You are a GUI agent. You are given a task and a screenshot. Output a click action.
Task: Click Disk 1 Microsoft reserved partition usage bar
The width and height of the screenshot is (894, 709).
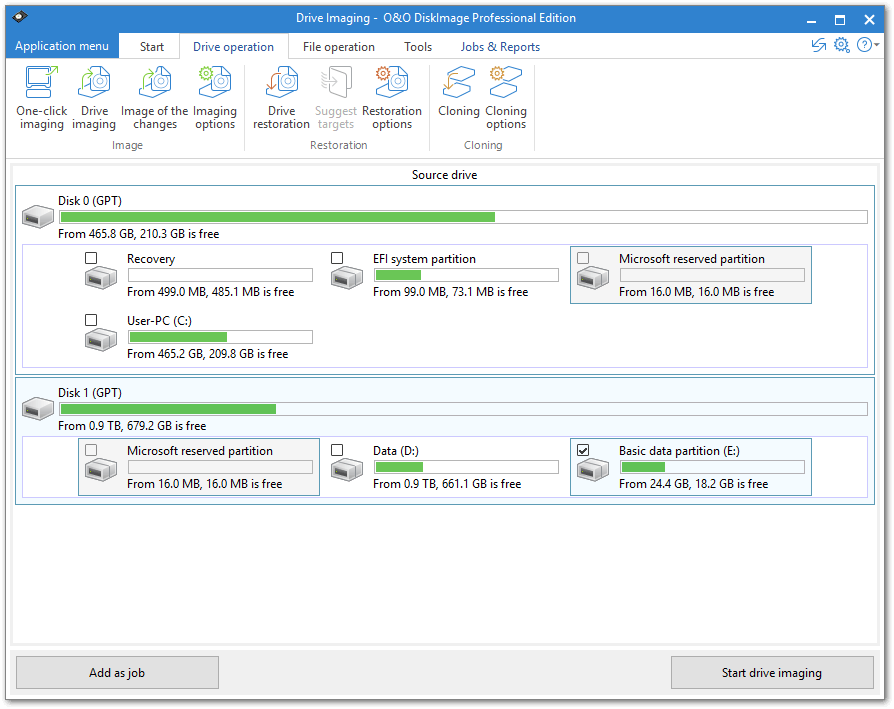[x=220, y=467]
